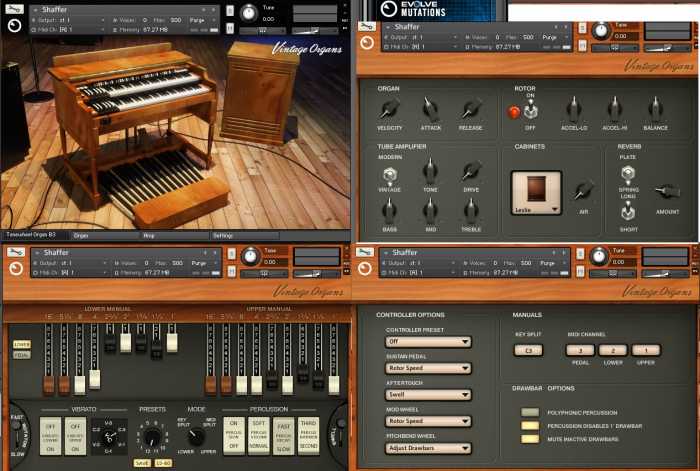
Task: Click the organ photo in Vintage Organs view
Action: 176,134
